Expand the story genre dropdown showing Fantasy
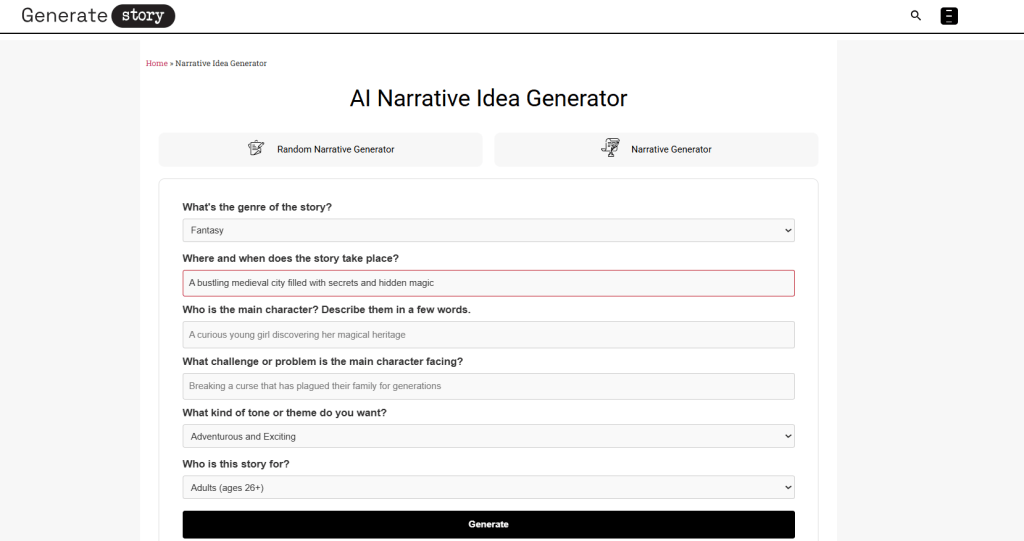Image resolution: width=1024 pixels, height=541 pixels. tap(488, 231)
